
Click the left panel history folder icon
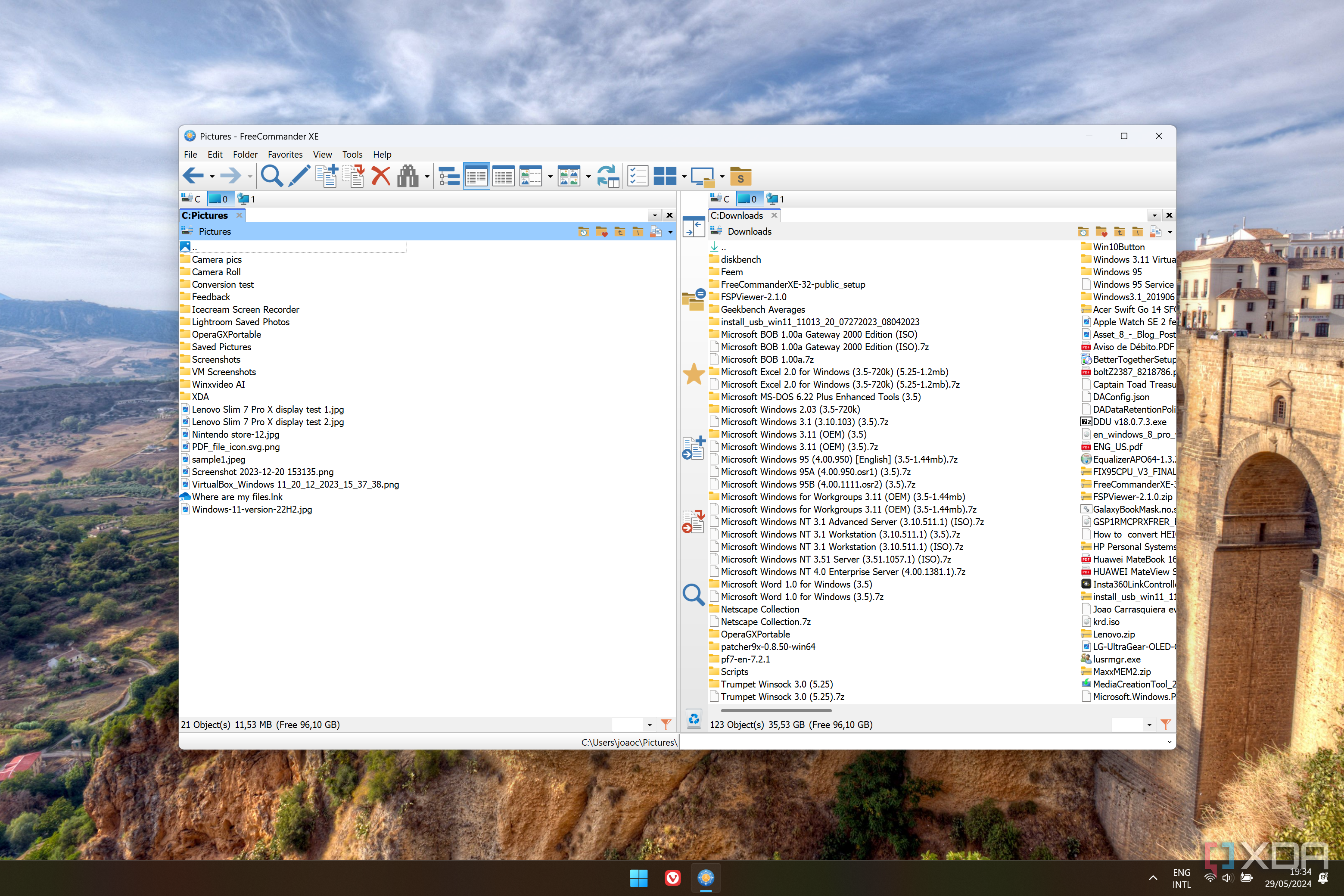(583, 231)
